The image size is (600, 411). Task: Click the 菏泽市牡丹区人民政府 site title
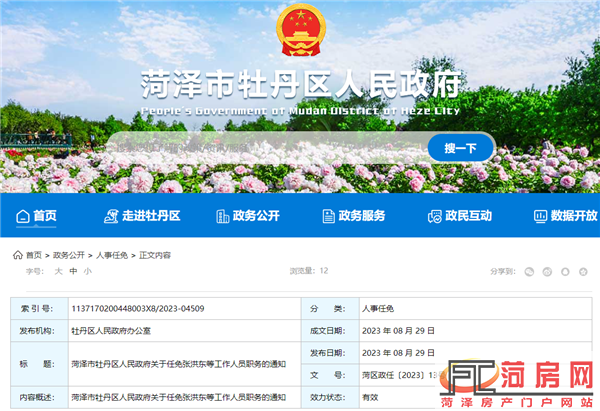tap(301, 84)
